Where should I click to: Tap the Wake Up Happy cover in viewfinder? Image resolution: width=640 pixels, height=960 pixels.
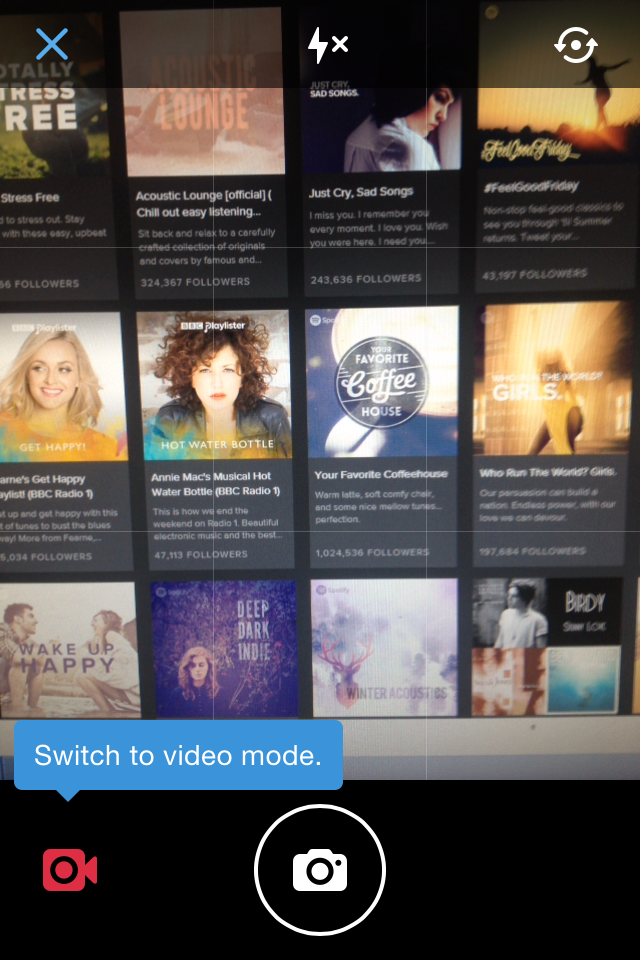[x=69, y=650]
